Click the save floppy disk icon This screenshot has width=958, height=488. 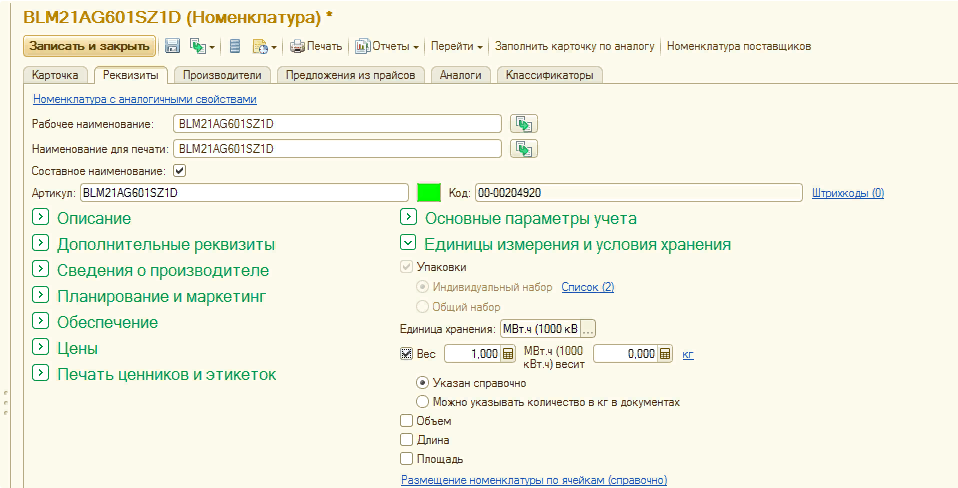click(172, 46)
